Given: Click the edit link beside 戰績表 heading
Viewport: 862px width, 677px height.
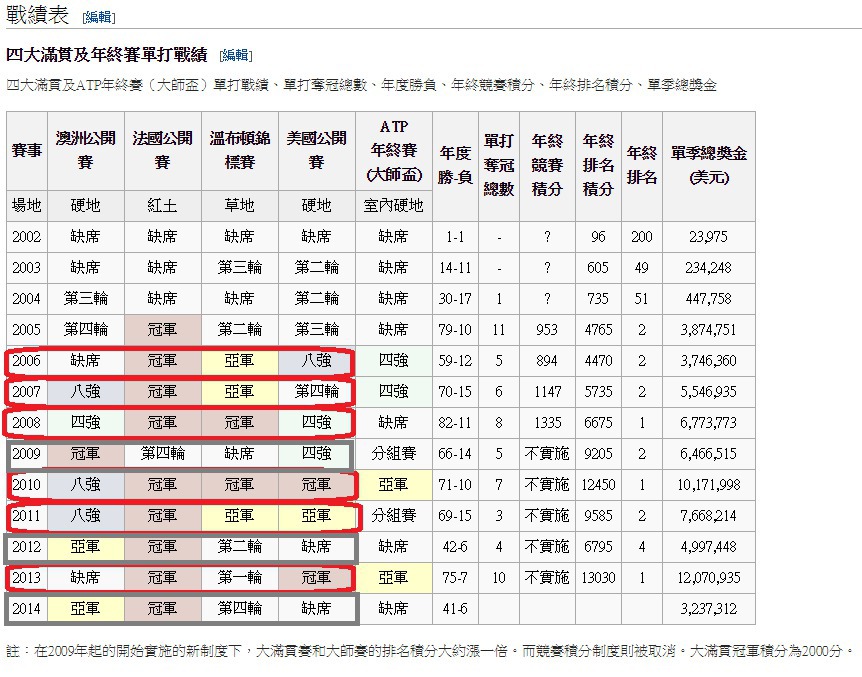Looking at the screenshot, I should click(98, 17).
